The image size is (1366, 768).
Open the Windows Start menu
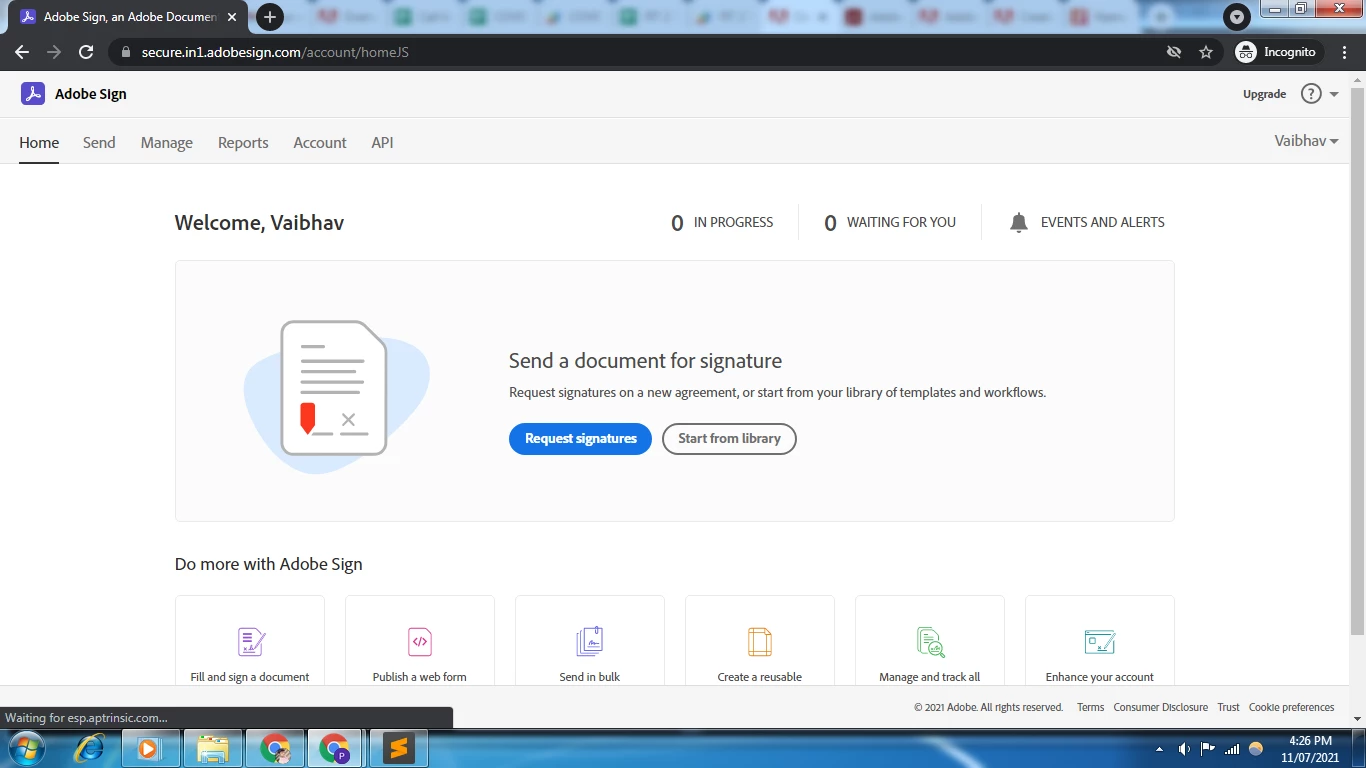(27, 748)
